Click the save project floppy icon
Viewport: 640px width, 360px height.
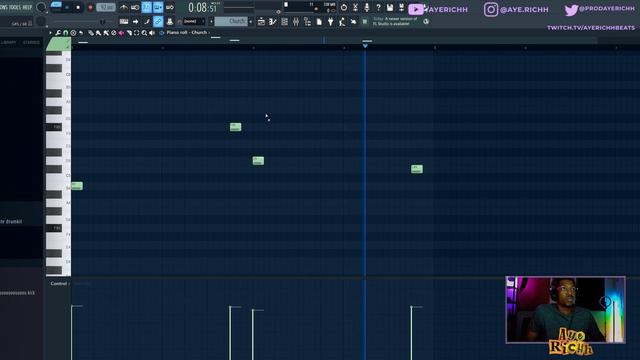click(390, 7)
